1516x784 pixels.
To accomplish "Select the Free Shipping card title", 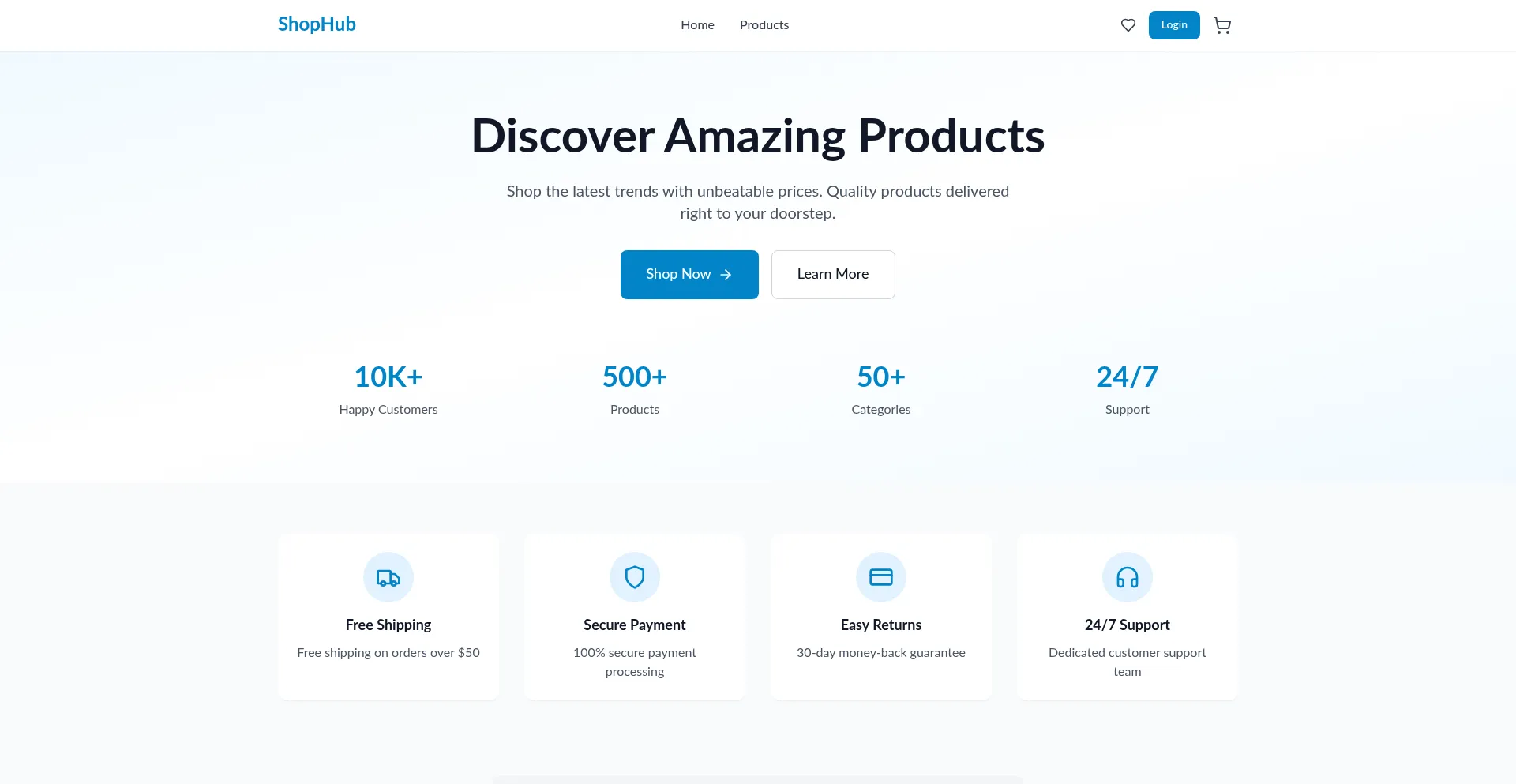I will [388, 625].
